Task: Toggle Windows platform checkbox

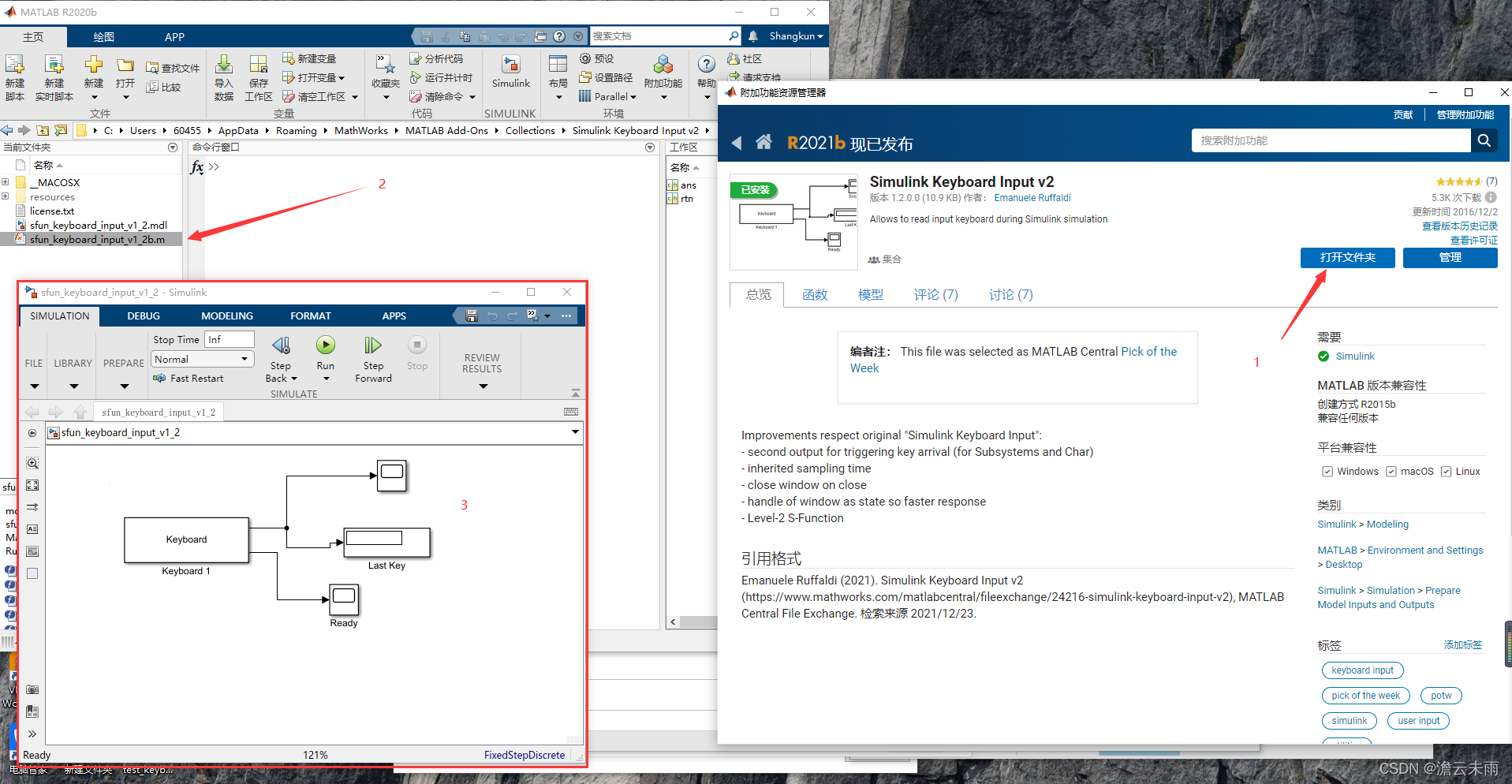Action: click(x=1327, y=472)
